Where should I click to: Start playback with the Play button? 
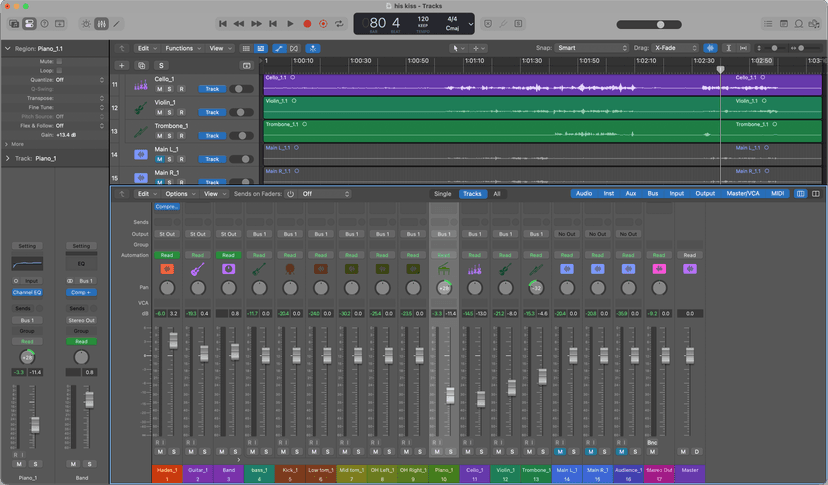(290, 24)
